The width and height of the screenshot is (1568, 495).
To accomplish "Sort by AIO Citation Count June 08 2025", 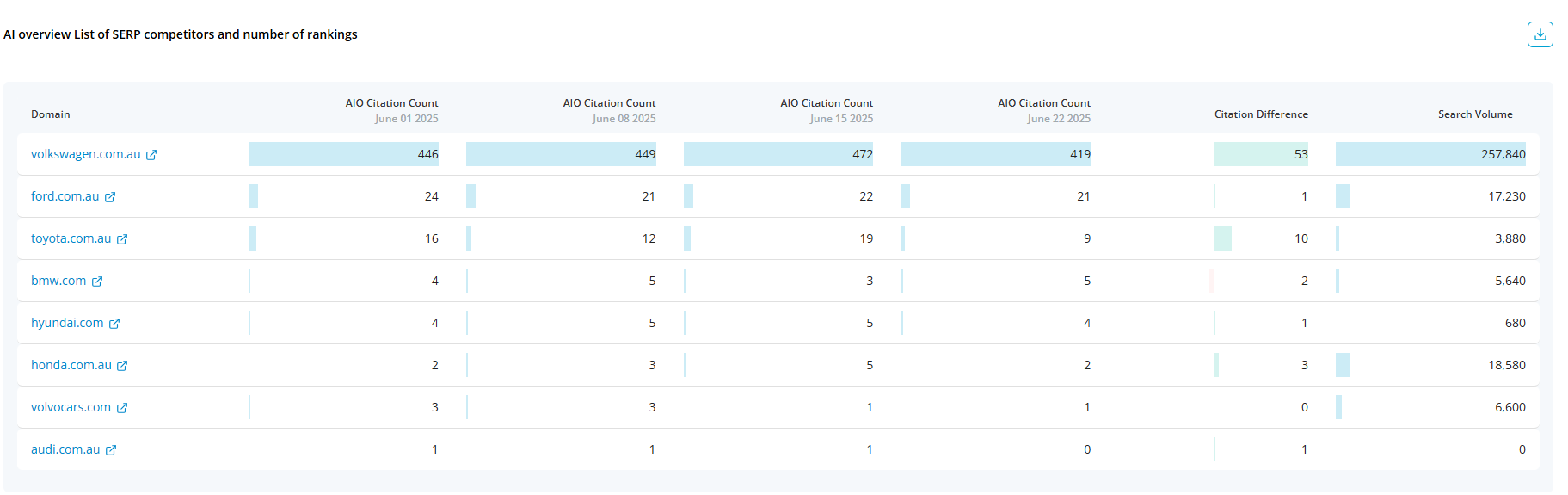I will point(609,111).
